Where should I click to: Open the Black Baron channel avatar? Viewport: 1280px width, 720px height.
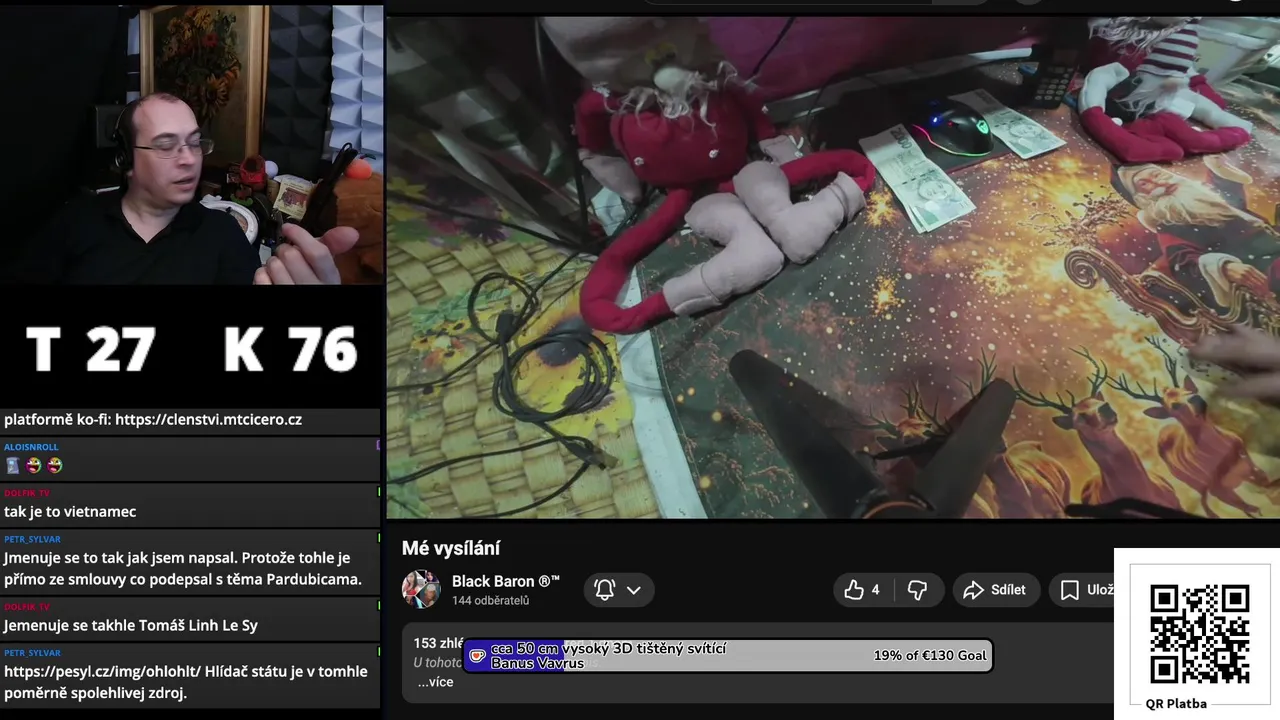tap(421, 589)
